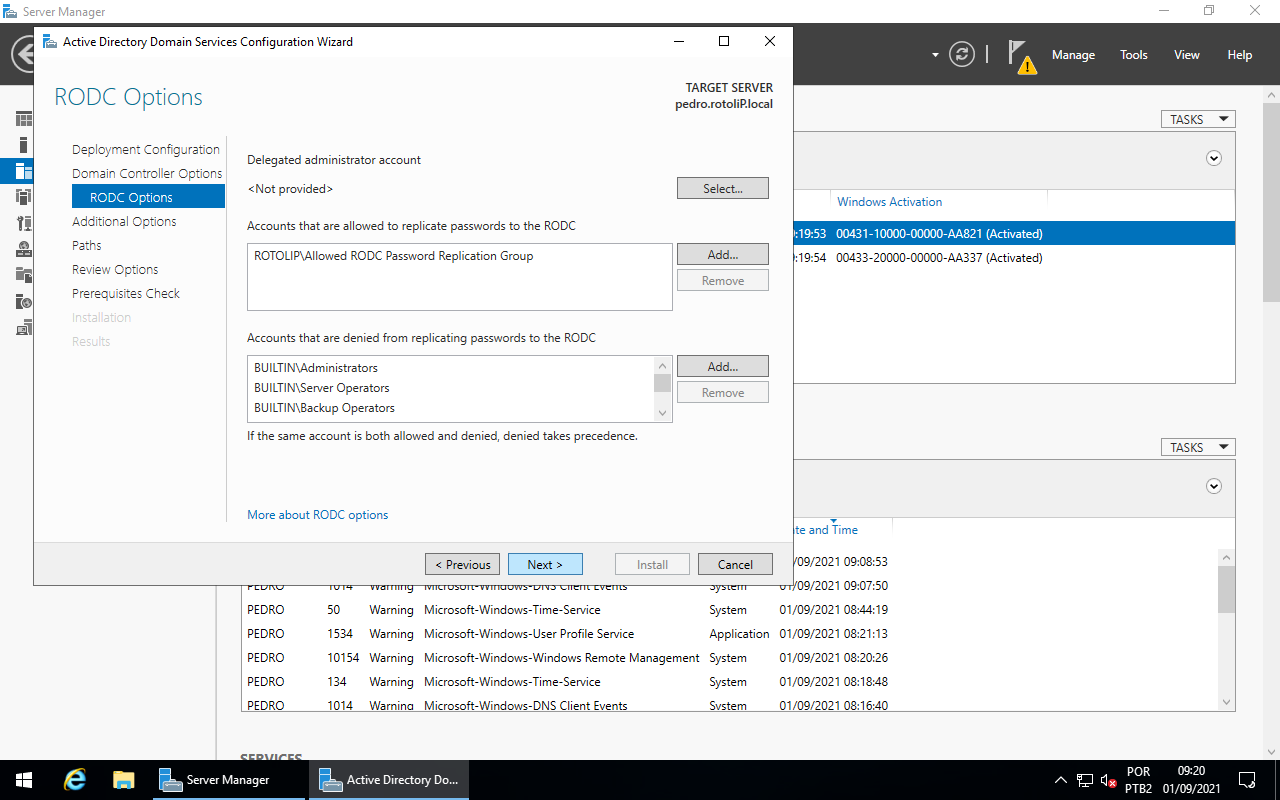Go to Additional Options wizard step
This screenshot has height=800, width=1280.
tap(124, 221)
